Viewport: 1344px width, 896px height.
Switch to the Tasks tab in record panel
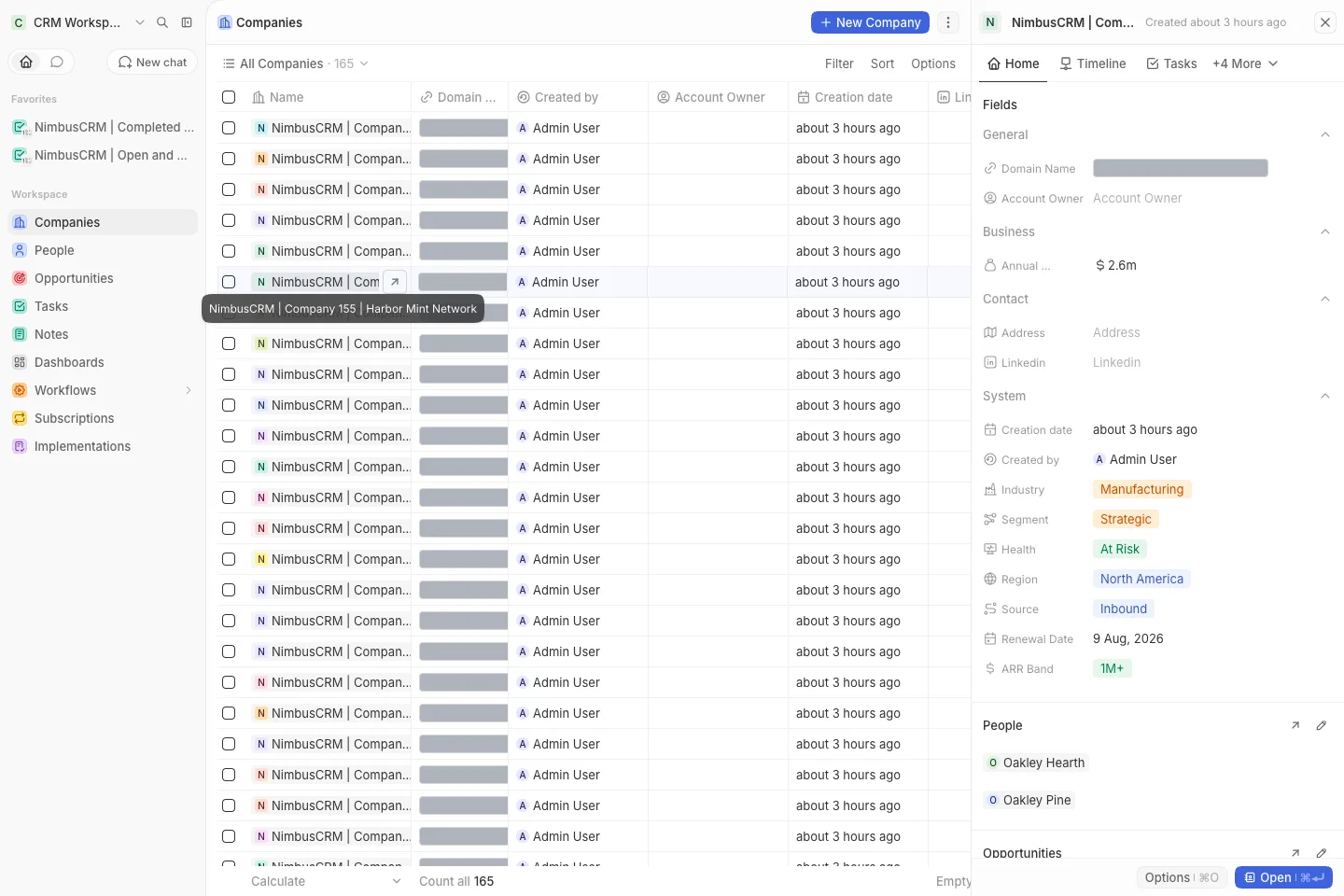click(1171, 63)
